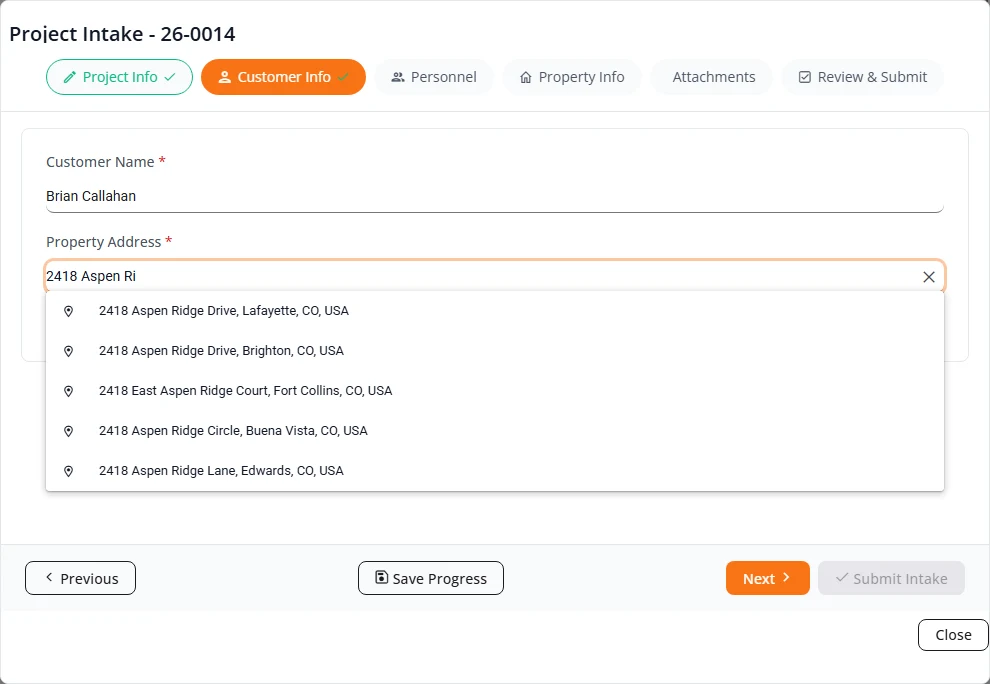This screenshot has height=684, width=990.
Task: Pick 2418 Aspen Ridge Circle, Buena Vista
Action: 495,431
